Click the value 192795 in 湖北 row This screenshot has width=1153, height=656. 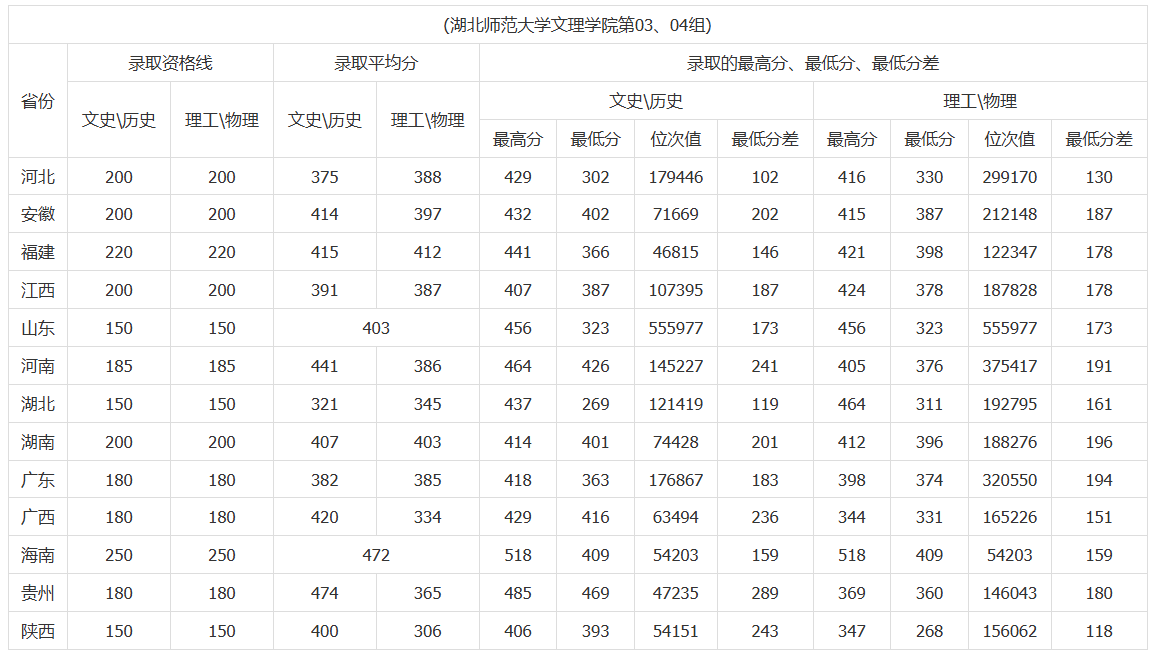tap(1010, 404)
